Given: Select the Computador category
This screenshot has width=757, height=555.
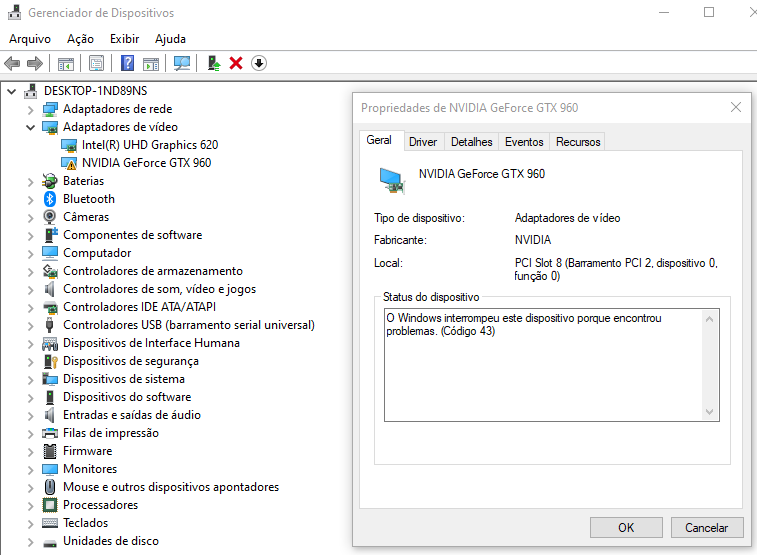Looking at the screenshot, I should coord(97,253).
